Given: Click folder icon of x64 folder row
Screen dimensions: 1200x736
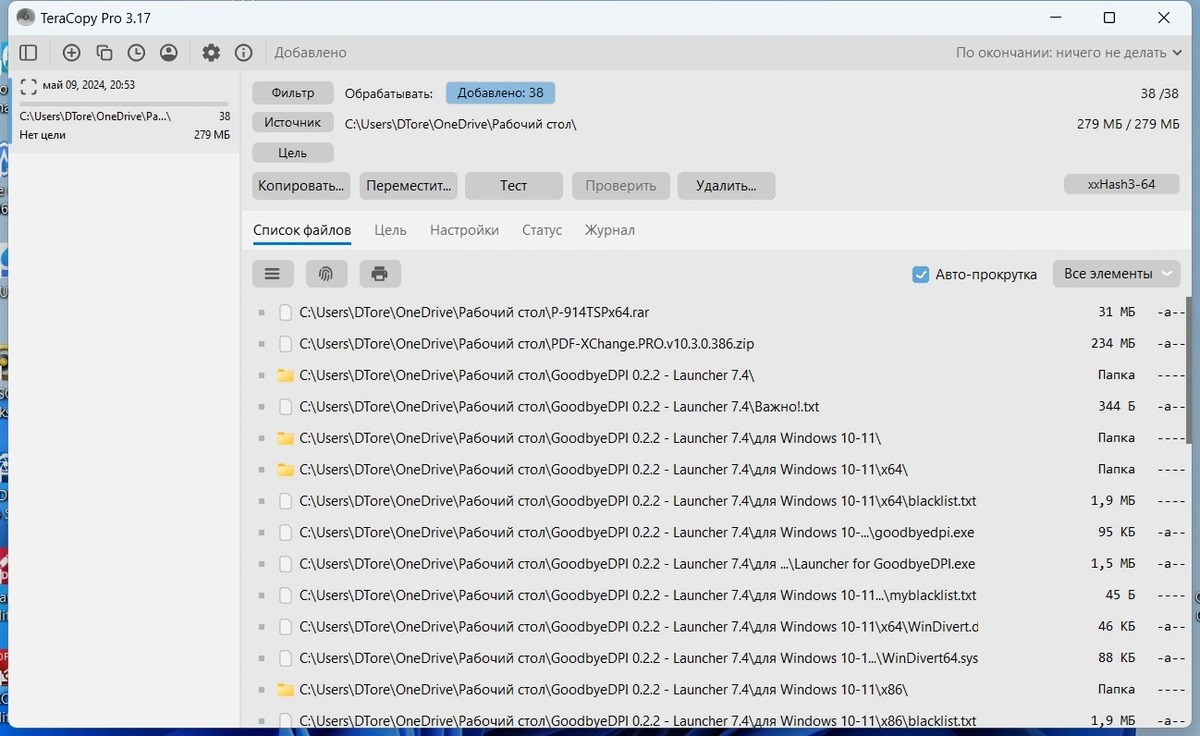Looking at the screenshot, I should pos(285,469).
